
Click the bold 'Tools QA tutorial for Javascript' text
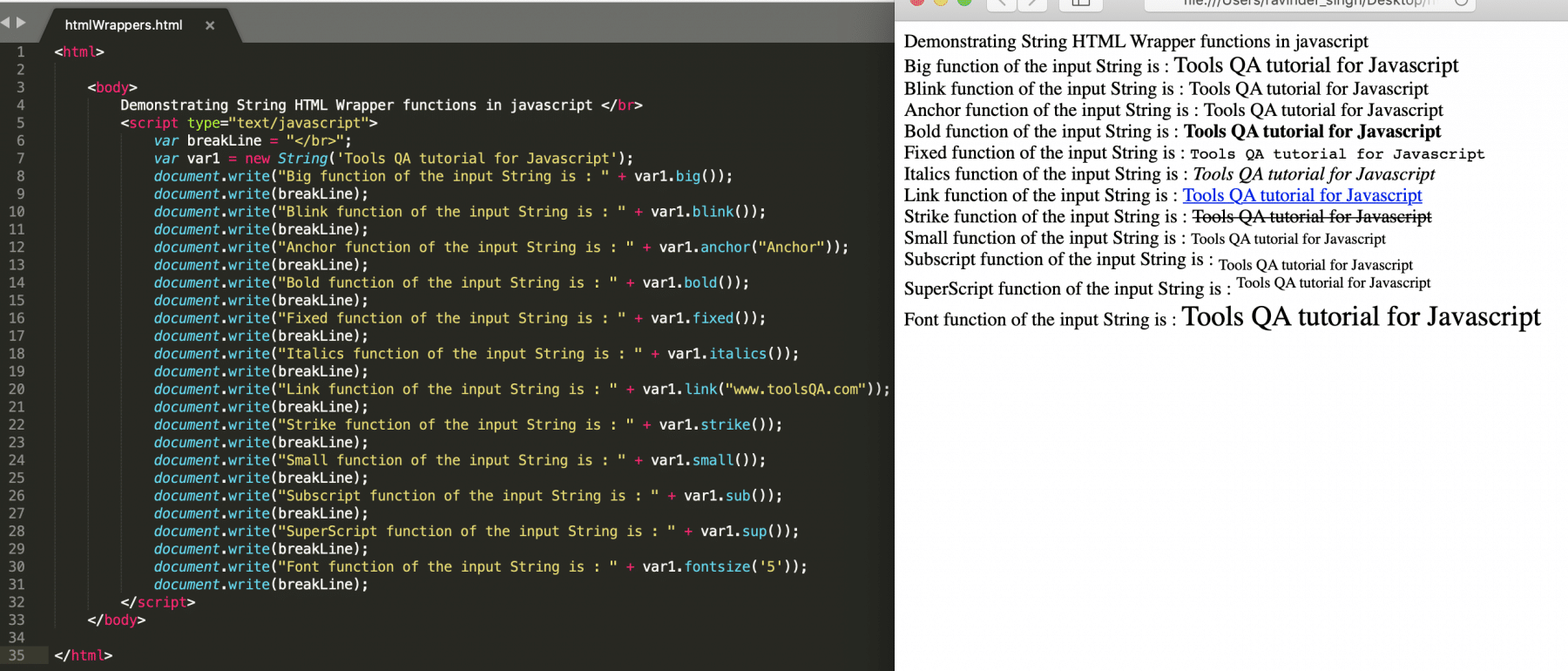click(1312, 131)
